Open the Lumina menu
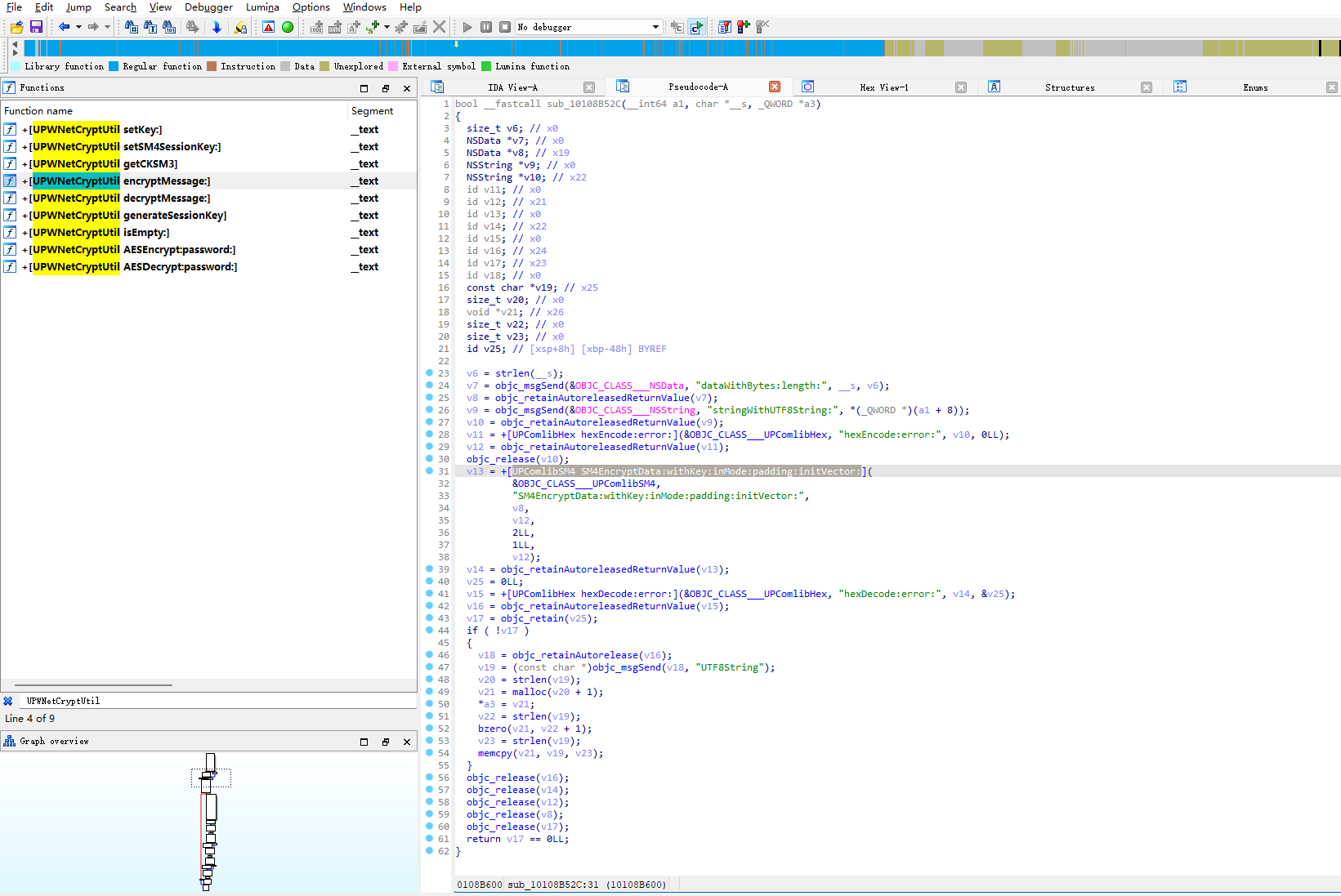 coord(262,7)
